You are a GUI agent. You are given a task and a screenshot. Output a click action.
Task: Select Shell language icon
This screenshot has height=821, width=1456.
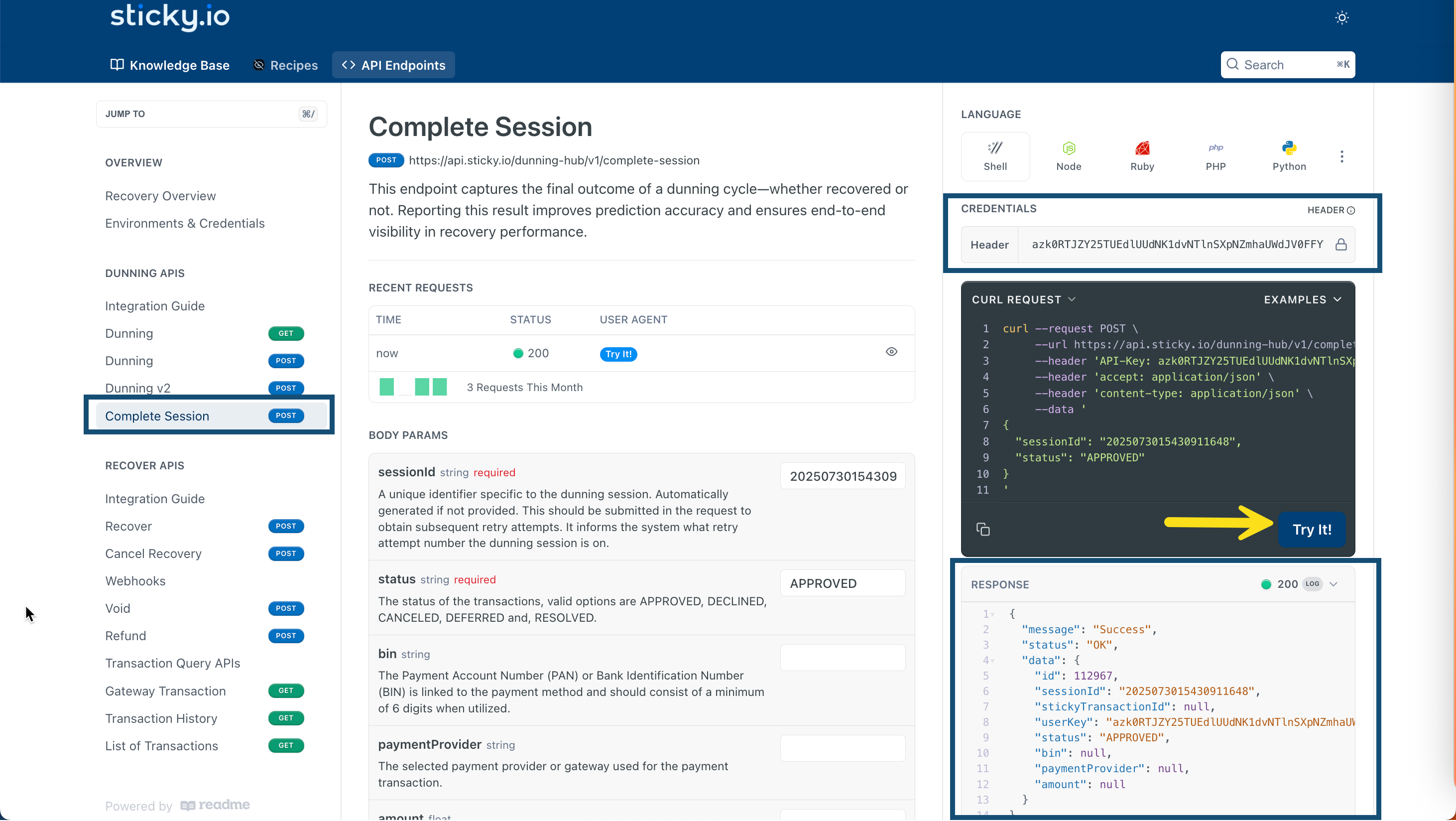995,156
